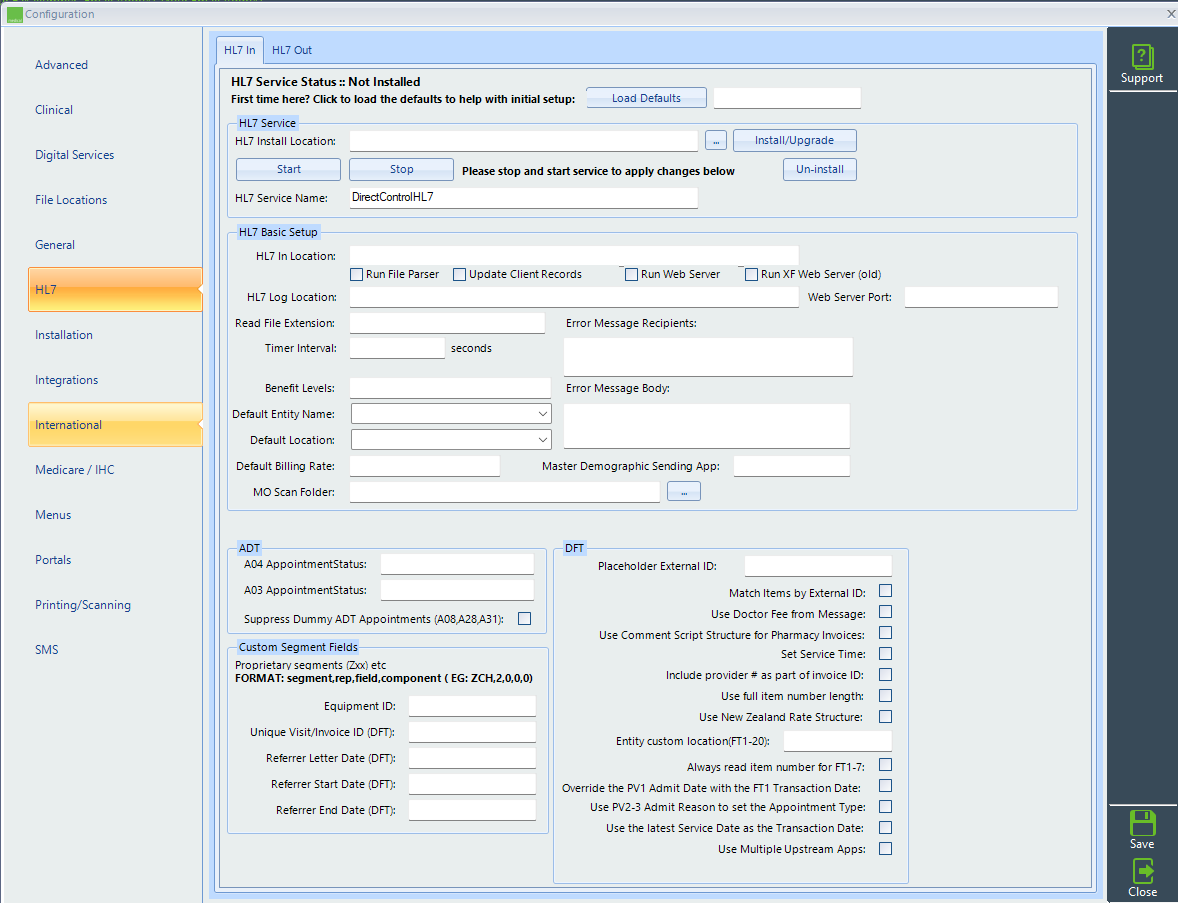Select the HL7 In tab
This screenshot has height=903, width=1178.
(240, 50)
